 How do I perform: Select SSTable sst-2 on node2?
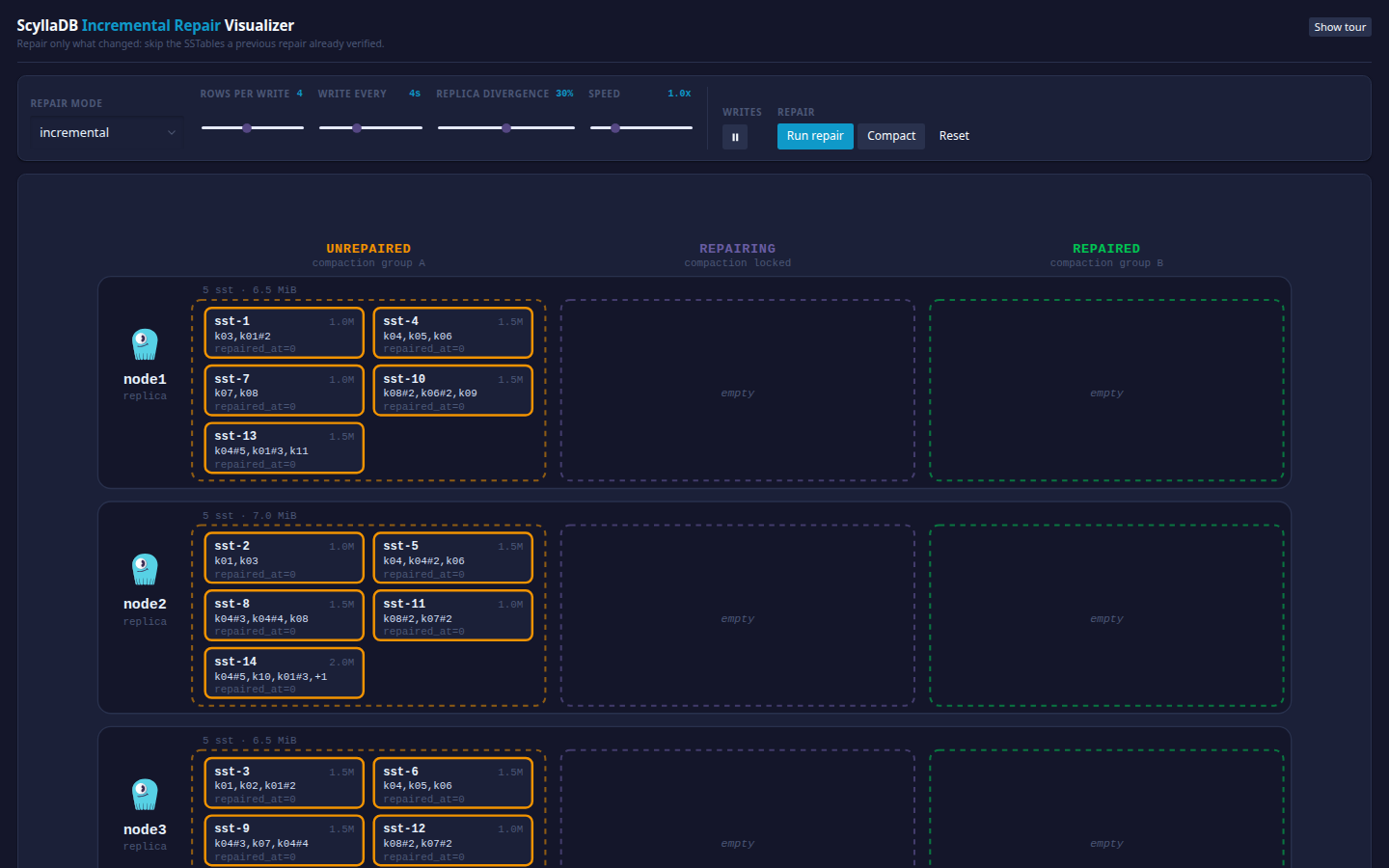pos(285,558)
